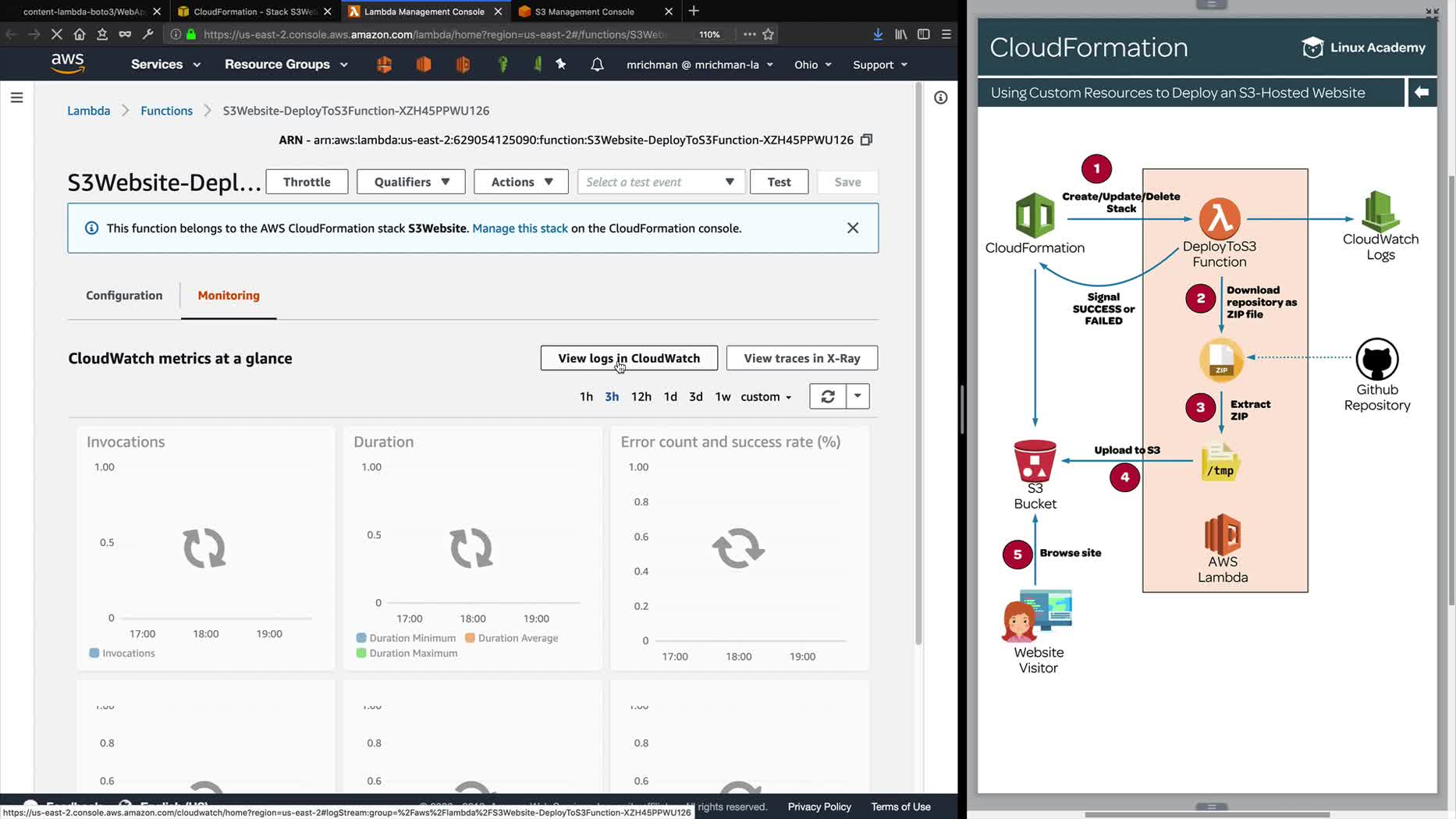Close the S3 Management Console tab
Viewport: 1456px width, 819px height.
[669, 12]
